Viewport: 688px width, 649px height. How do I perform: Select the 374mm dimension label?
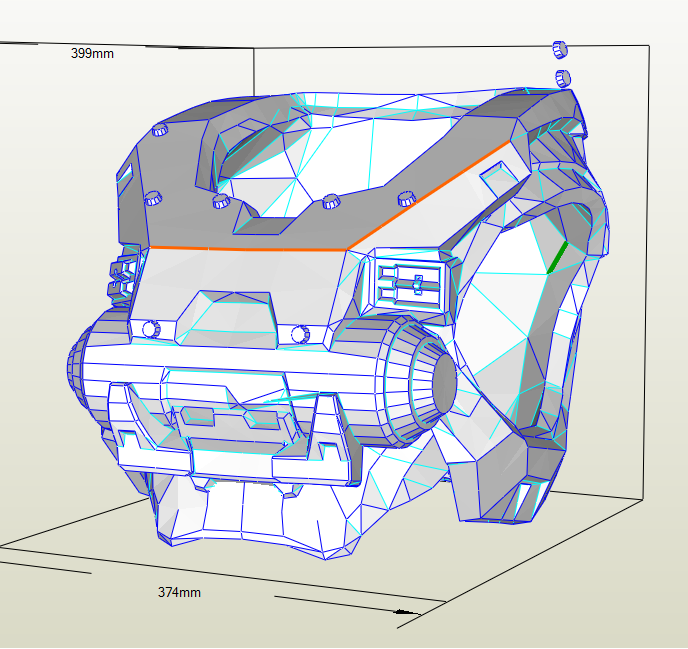[x=179, y=592]
